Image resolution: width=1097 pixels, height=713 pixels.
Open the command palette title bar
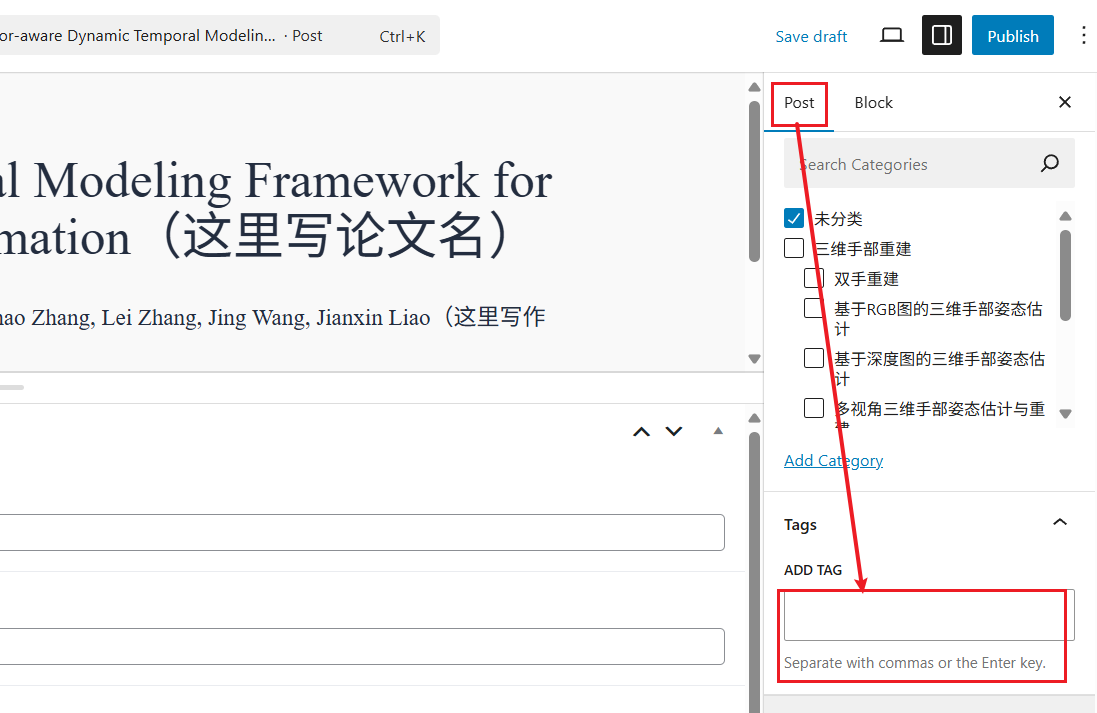[215, 36]
